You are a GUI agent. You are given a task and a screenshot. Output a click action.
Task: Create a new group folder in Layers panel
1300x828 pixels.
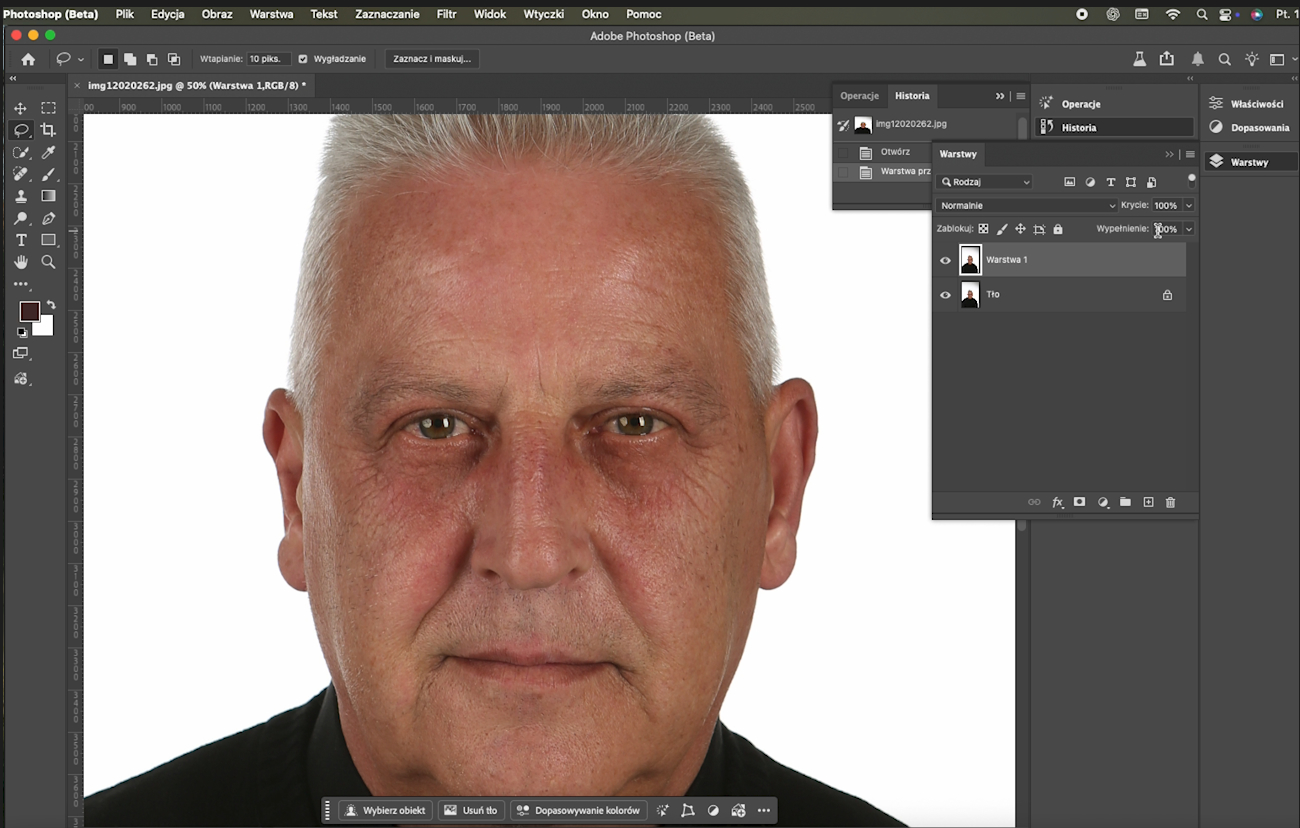1125,502
